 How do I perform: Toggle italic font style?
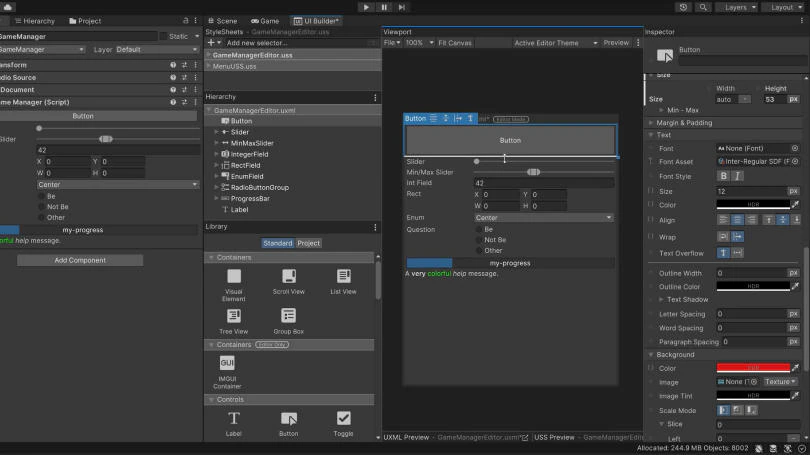[737, 176]
